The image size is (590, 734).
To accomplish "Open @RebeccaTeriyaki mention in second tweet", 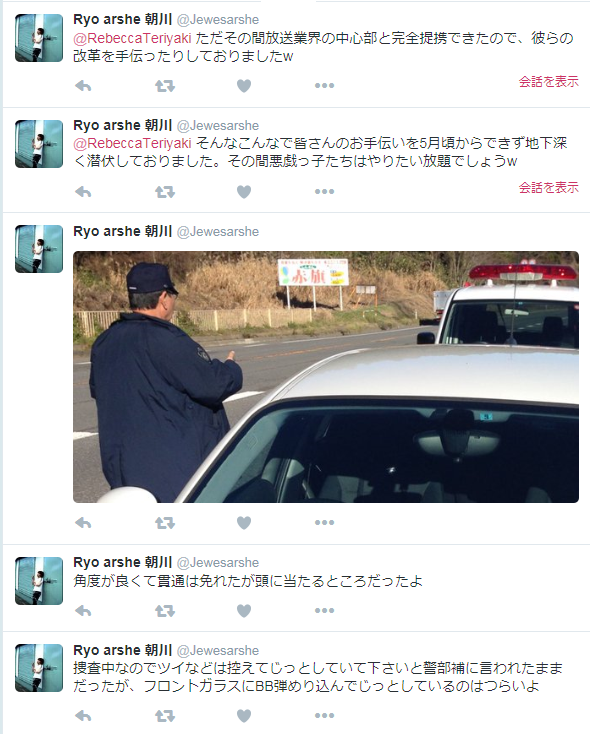I will tap(133, 143).
